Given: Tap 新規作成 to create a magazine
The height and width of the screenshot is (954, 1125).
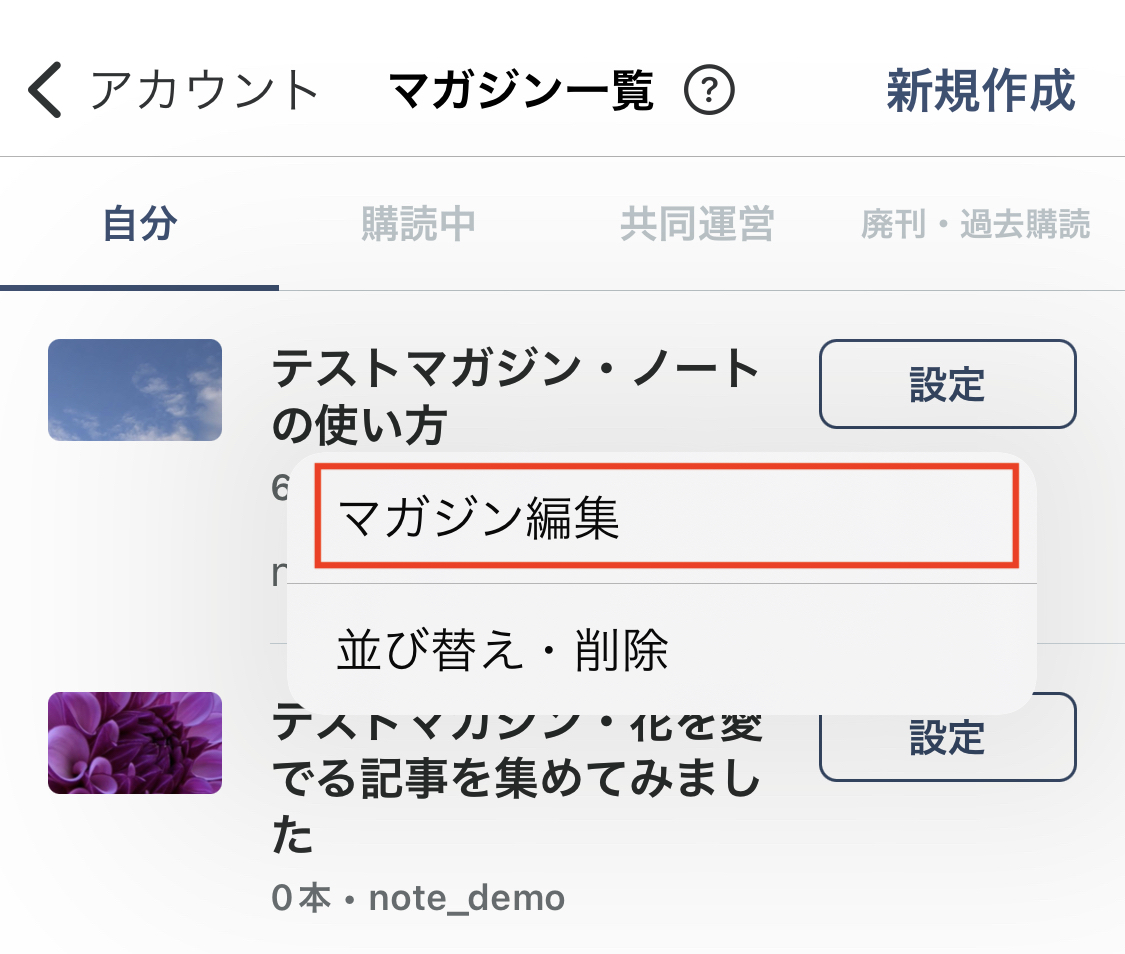Looking at the screenshot, I should click(981, 90).
